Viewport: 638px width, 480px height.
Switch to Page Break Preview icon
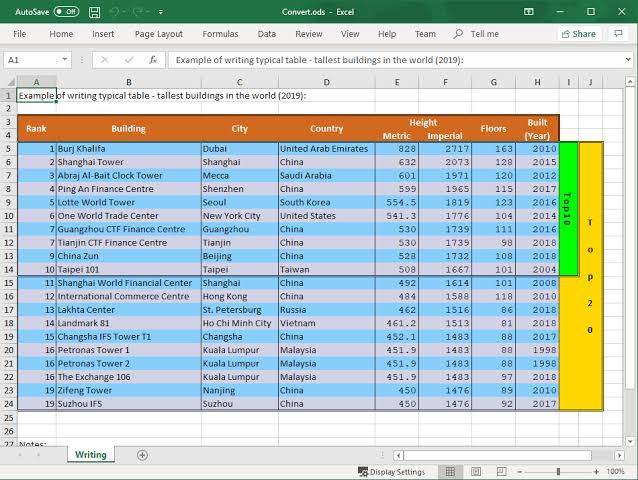501,471
